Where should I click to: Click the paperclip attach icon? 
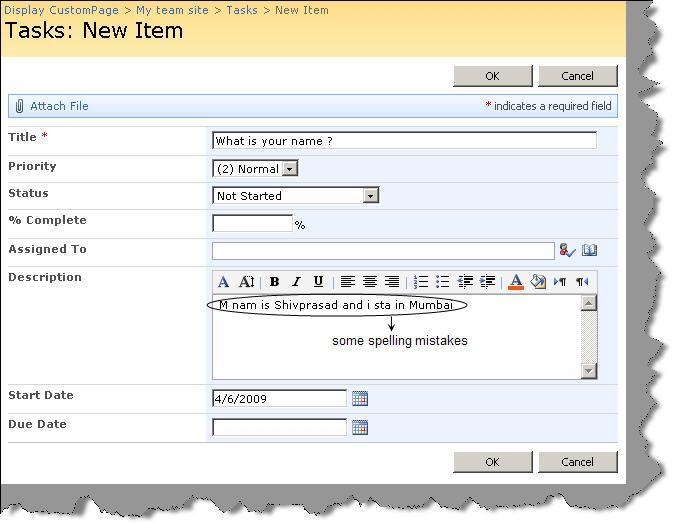click(x=19, y=106)
